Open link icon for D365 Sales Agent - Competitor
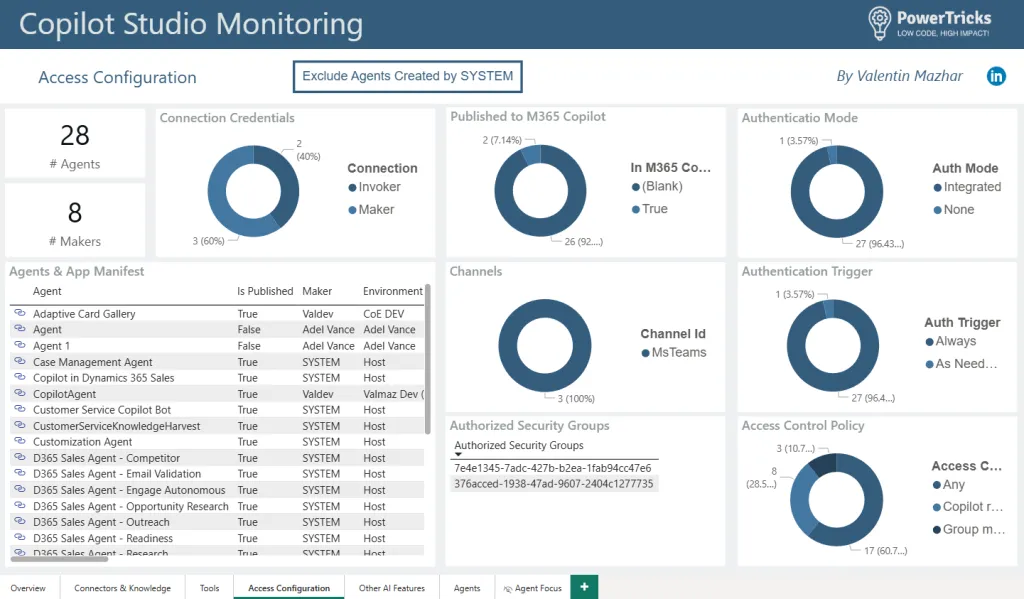1024x599 pixels. tap(20, 458)
